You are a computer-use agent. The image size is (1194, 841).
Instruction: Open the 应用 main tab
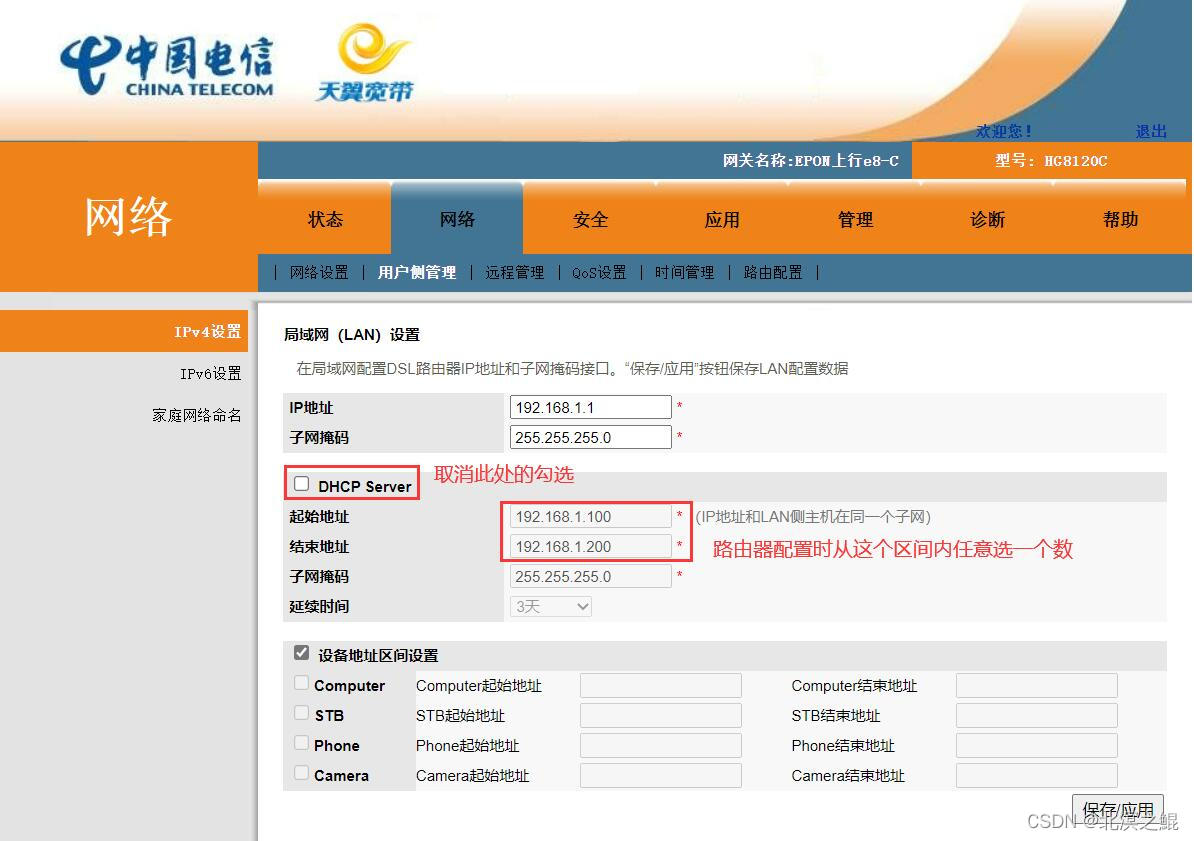tap(722, 219)
